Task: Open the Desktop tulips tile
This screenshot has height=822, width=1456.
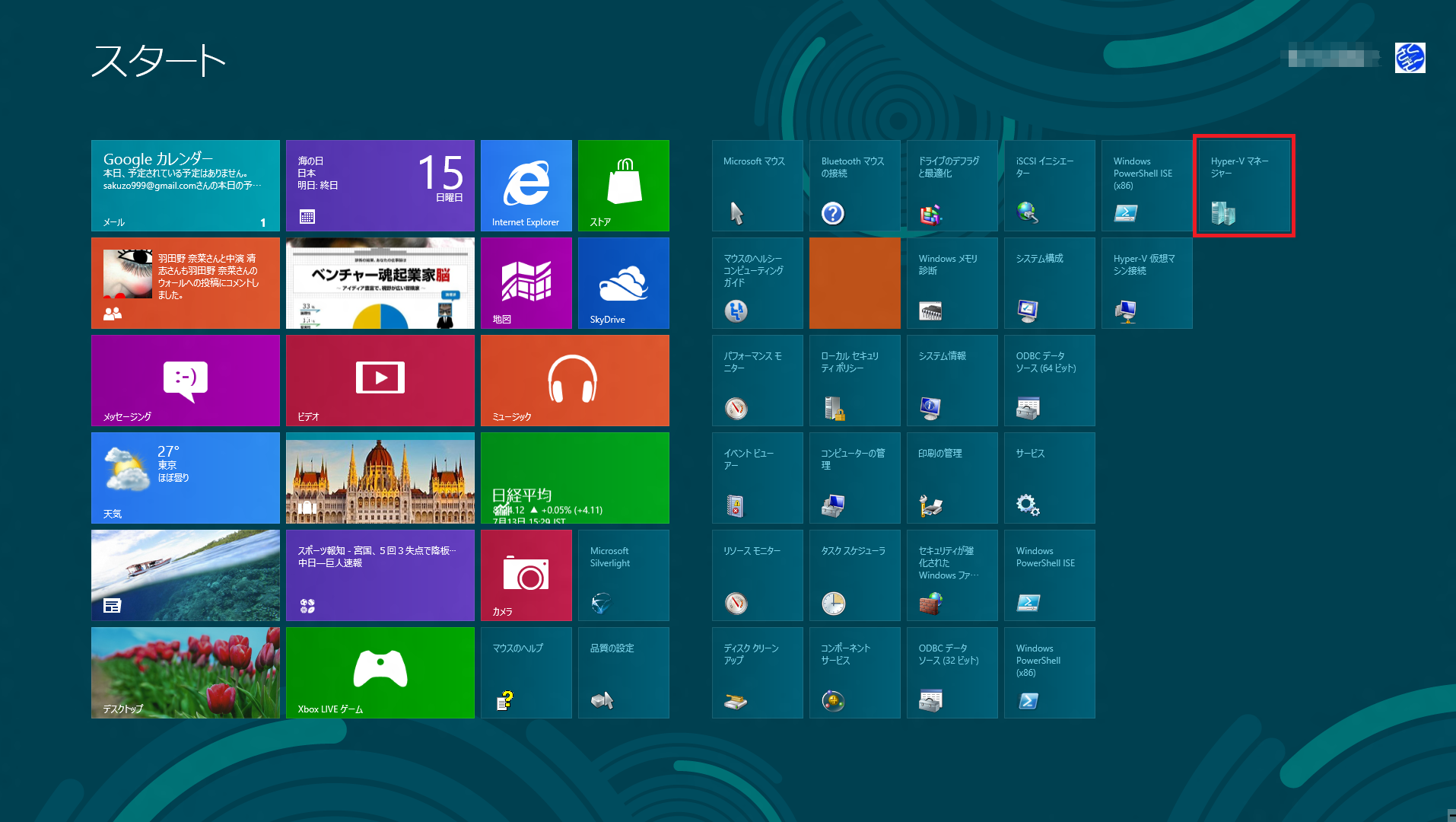Action: (185, 673)
